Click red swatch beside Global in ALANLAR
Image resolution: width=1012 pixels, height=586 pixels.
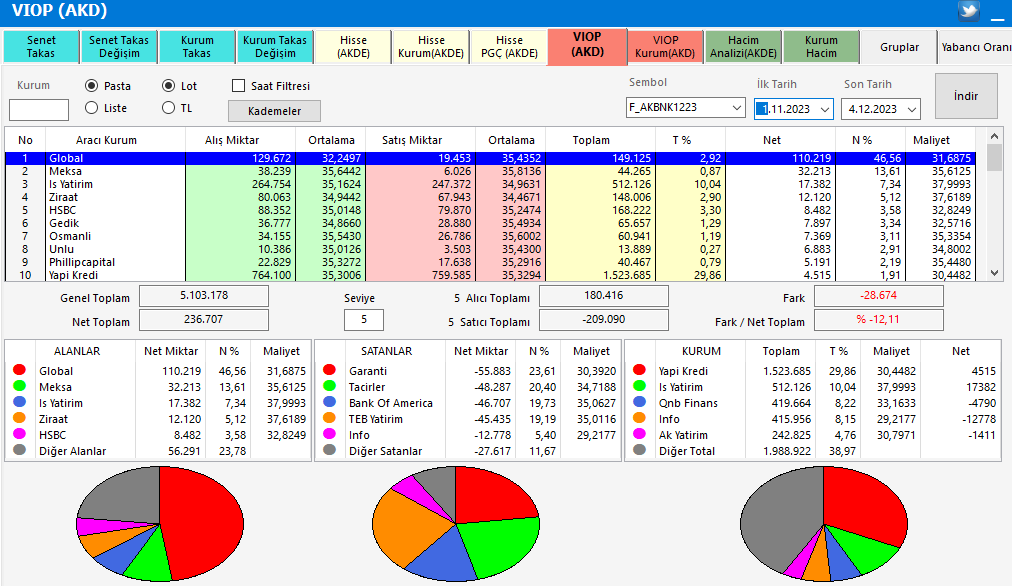(19, 370)
